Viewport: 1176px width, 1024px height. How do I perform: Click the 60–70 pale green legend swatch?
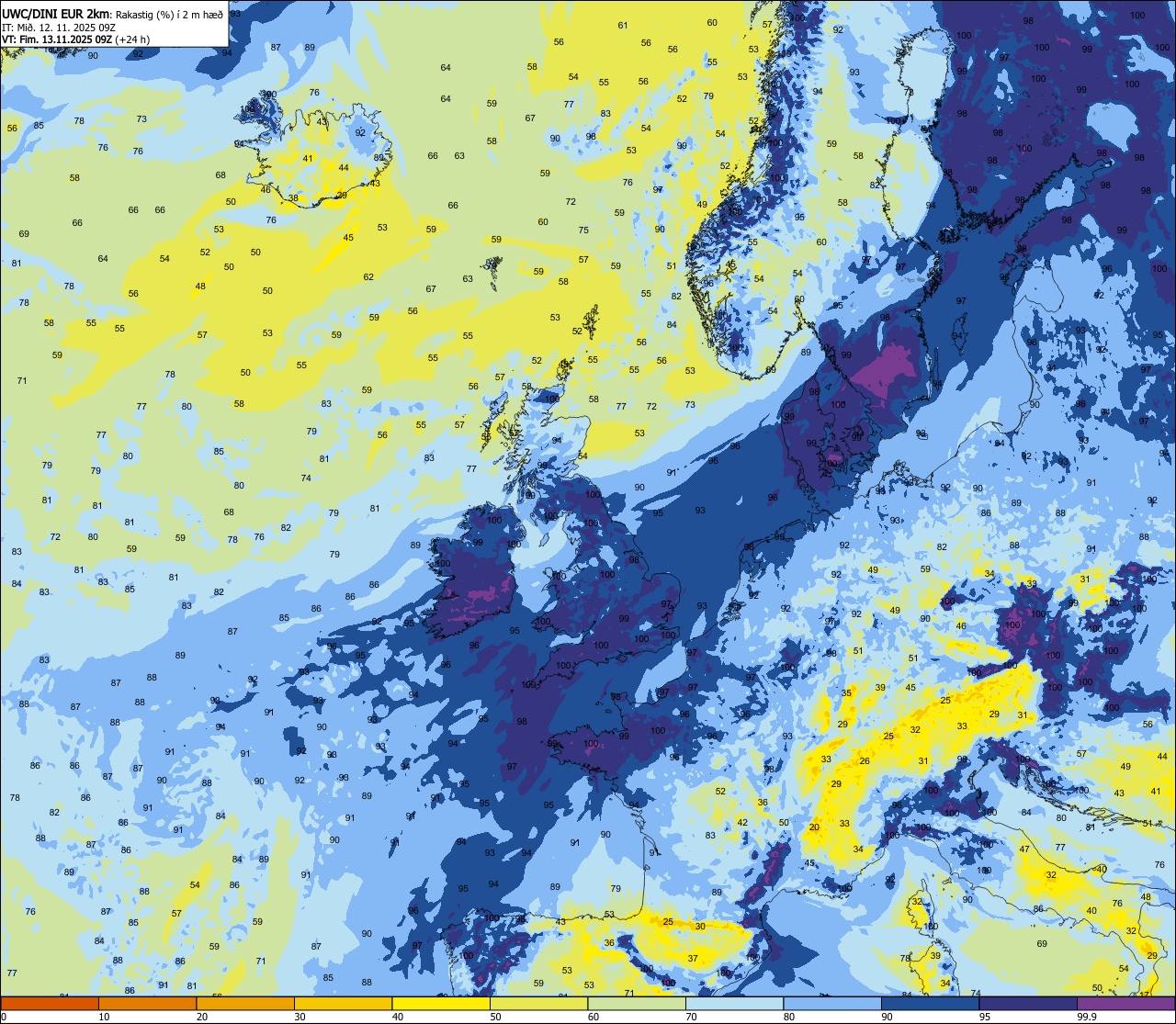click(x=637, y=1003)
